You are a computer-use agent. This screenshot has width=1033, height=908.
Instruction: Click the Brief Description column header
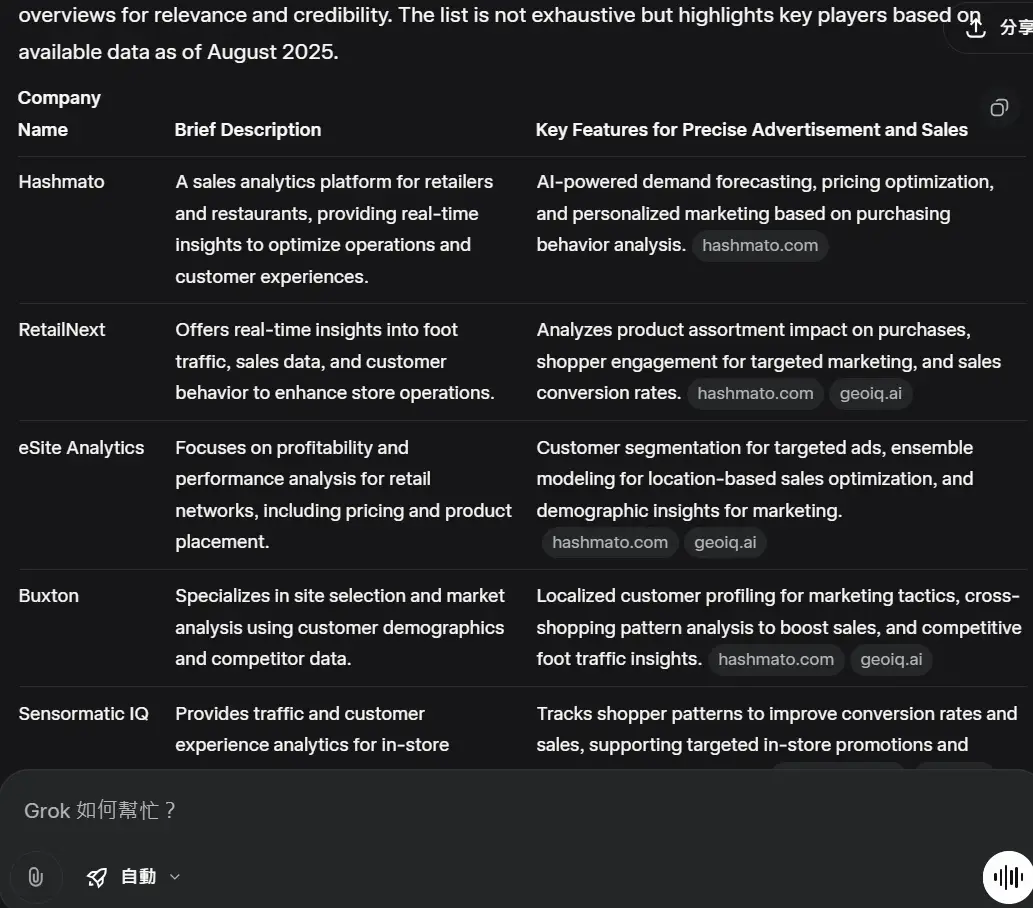tap(248, 130)
